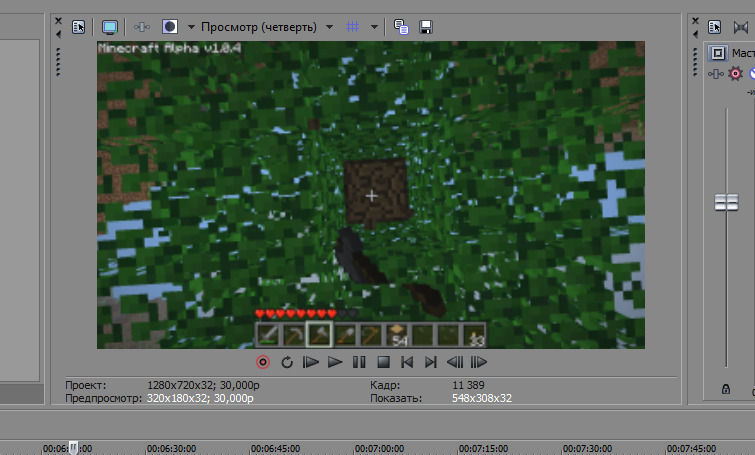755x455 pixels.
Task: Click the Master volume fader handle
Action: point(726,203)
